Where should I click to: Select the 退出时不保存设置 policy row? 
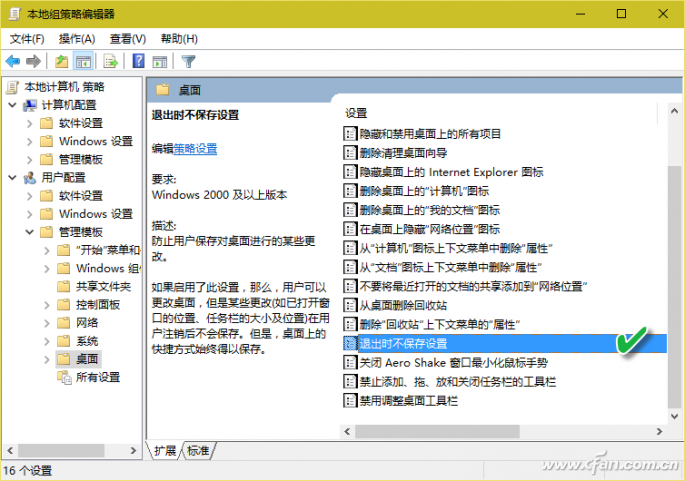coord(505,343)
